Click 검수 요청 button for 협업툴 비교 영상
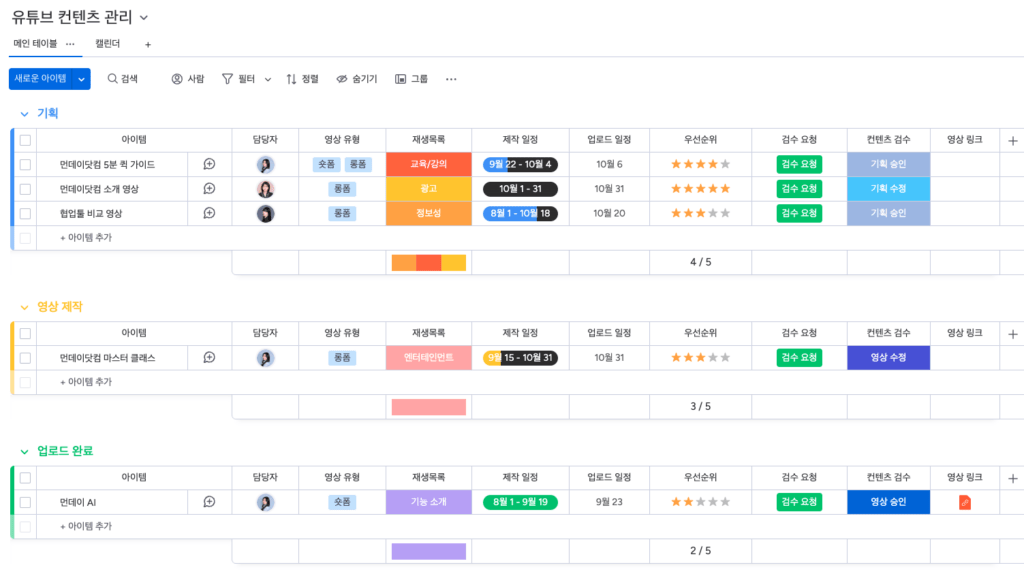This screenshot has width=1024, height=576. click(799, 213)
